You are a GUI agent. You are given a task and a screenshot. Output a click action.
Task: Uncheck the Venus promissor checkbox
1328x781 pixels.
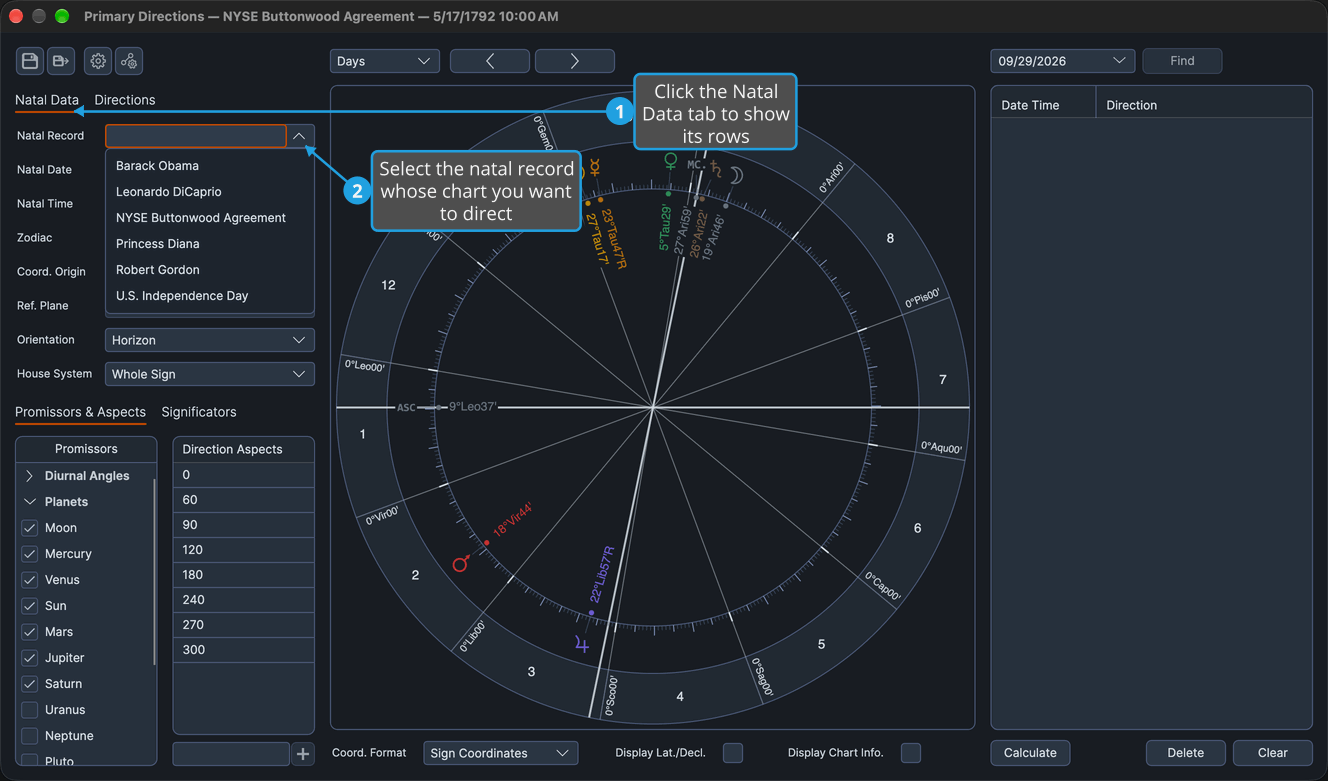click(30, 580)
